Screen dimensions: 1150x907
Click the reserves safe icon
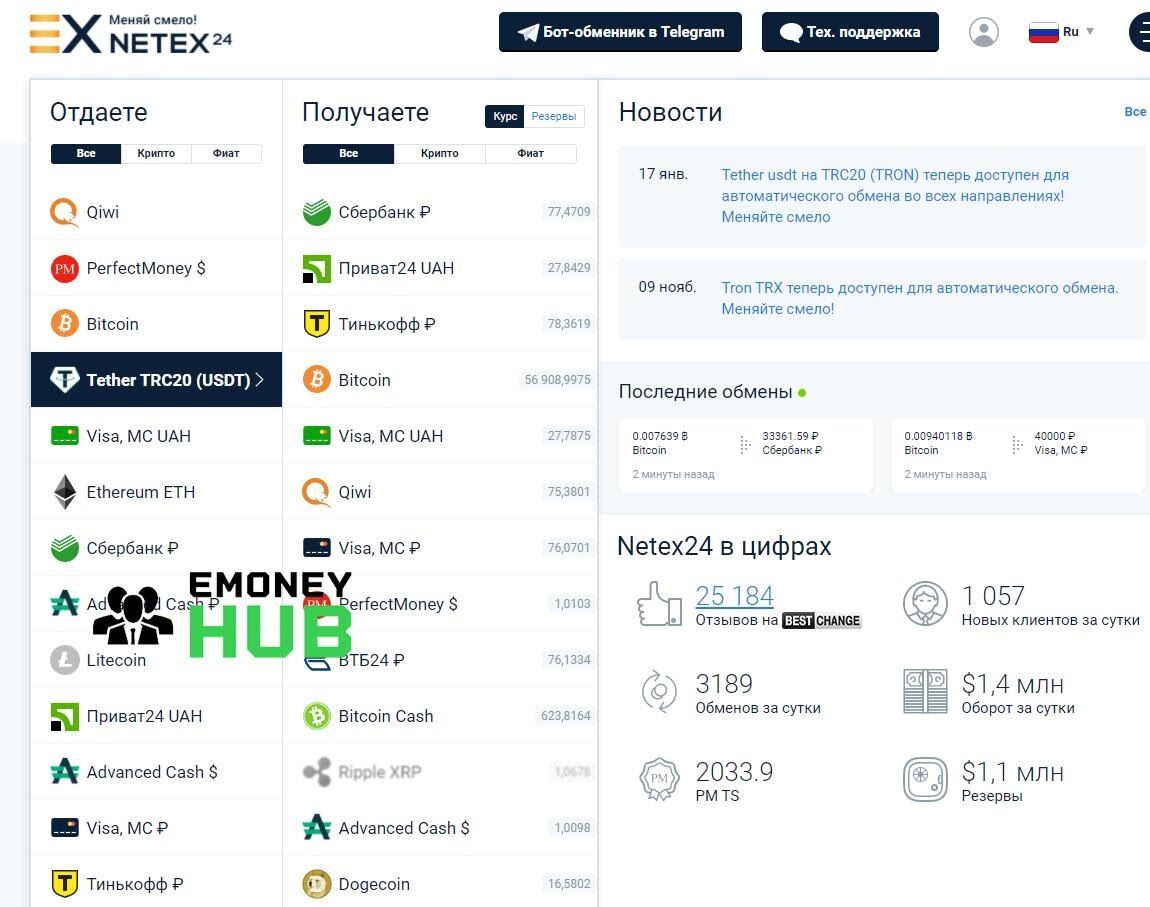click(x=926, y=779)
